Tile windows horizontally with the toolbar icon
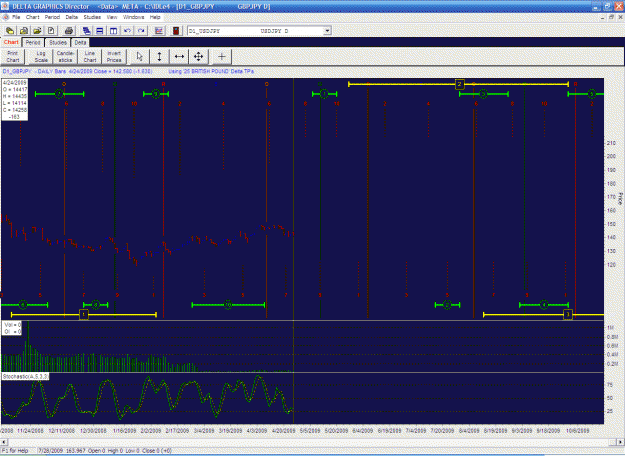The width and height of the screenshot is (625, 456). point(100,31)
